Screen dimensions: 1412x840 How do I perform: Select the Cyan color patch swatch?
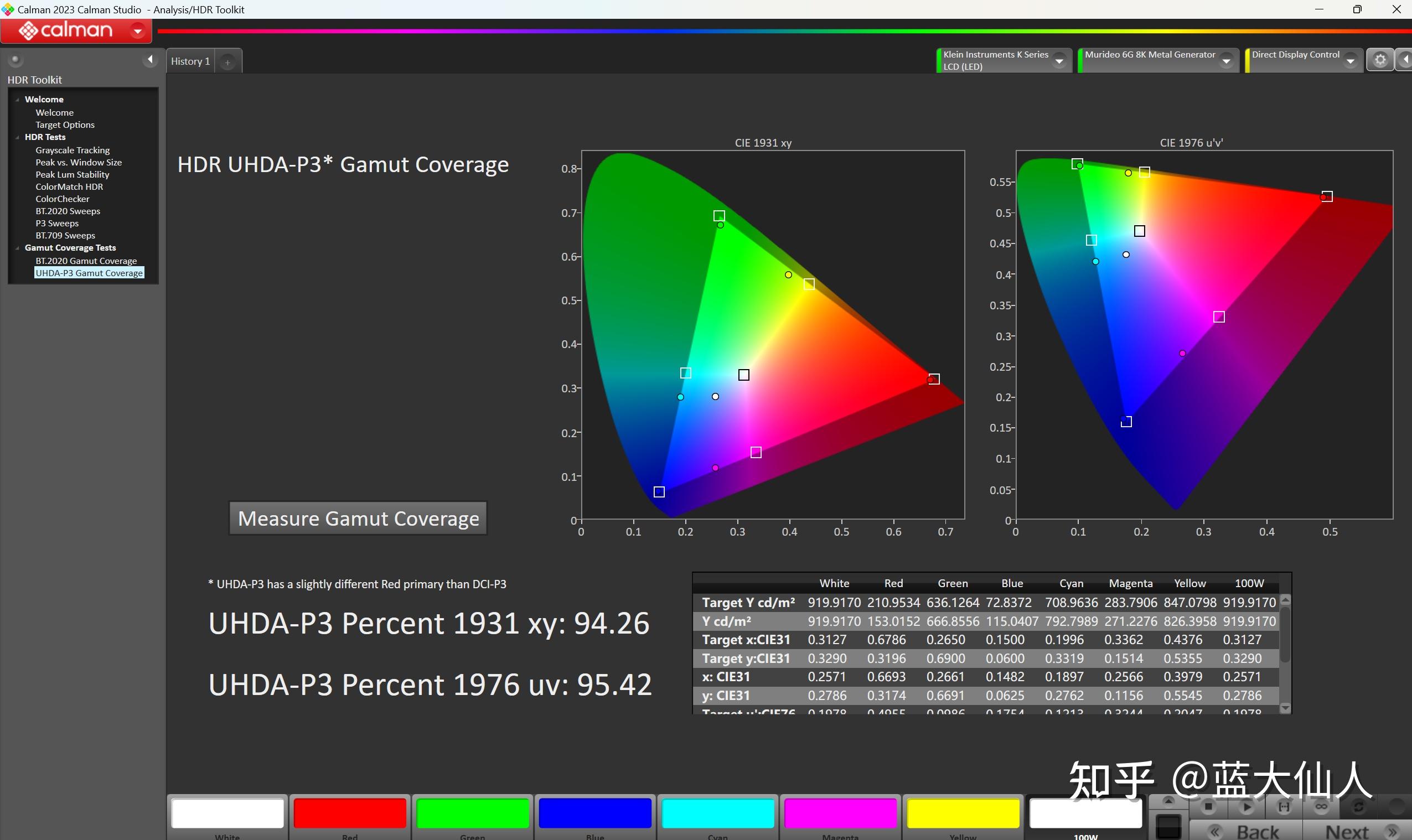[717, 813]
